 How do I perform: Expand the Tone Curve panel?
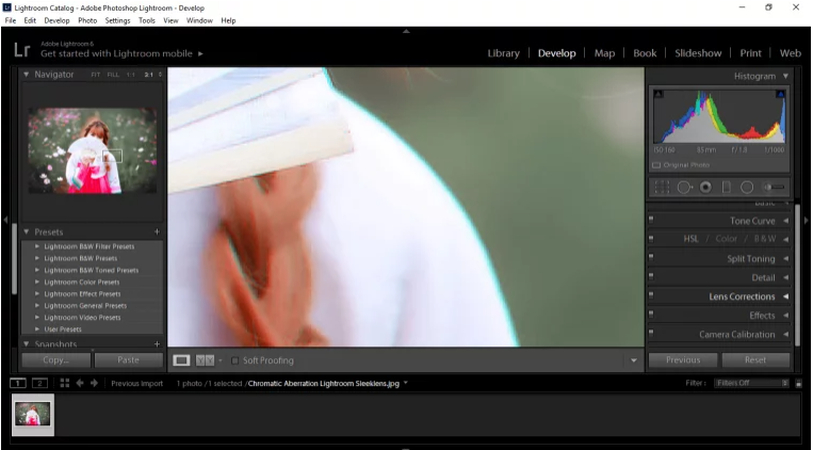(786, 221)
